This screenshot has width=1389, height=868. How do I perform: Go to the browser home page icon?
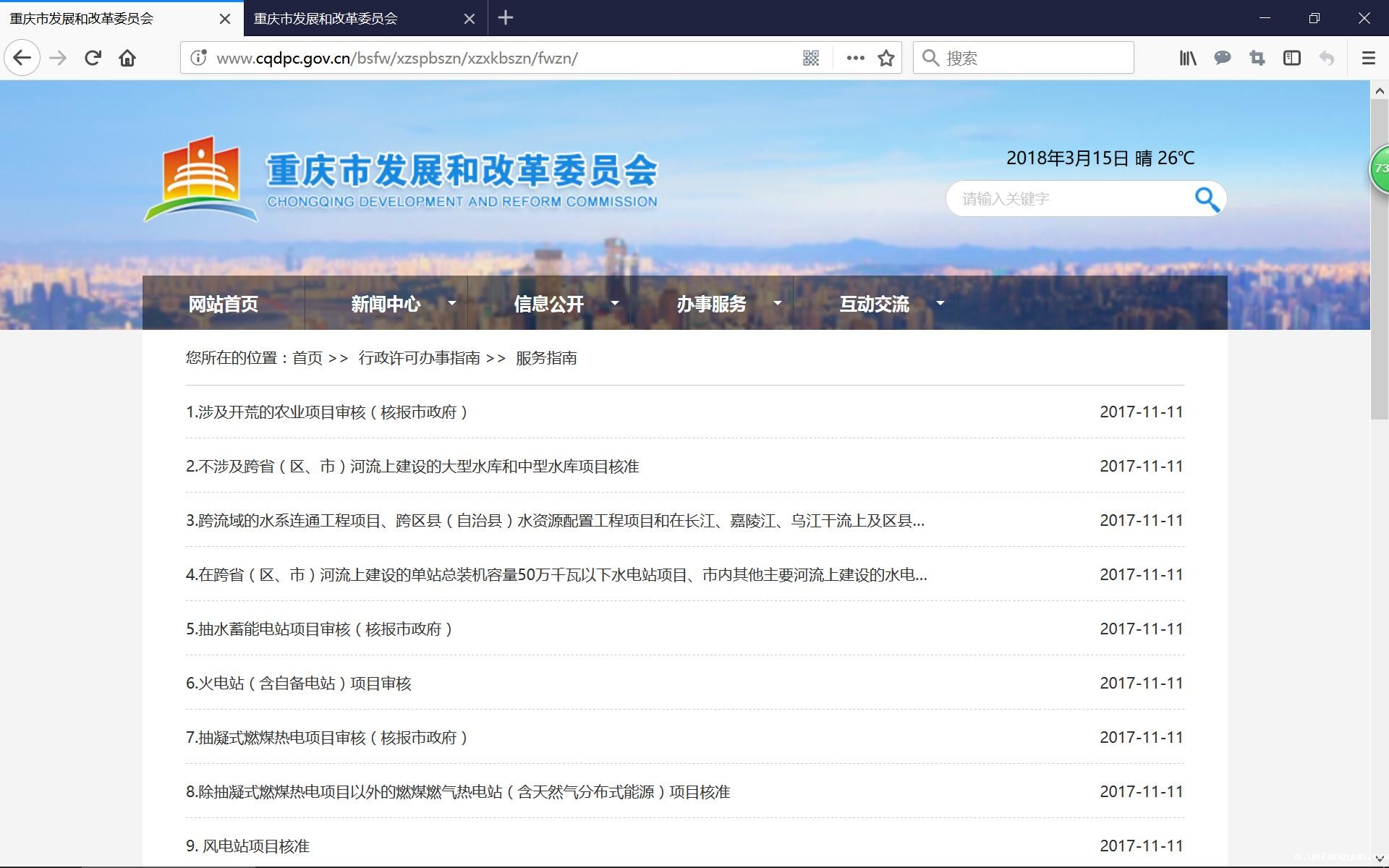[127, 58]
